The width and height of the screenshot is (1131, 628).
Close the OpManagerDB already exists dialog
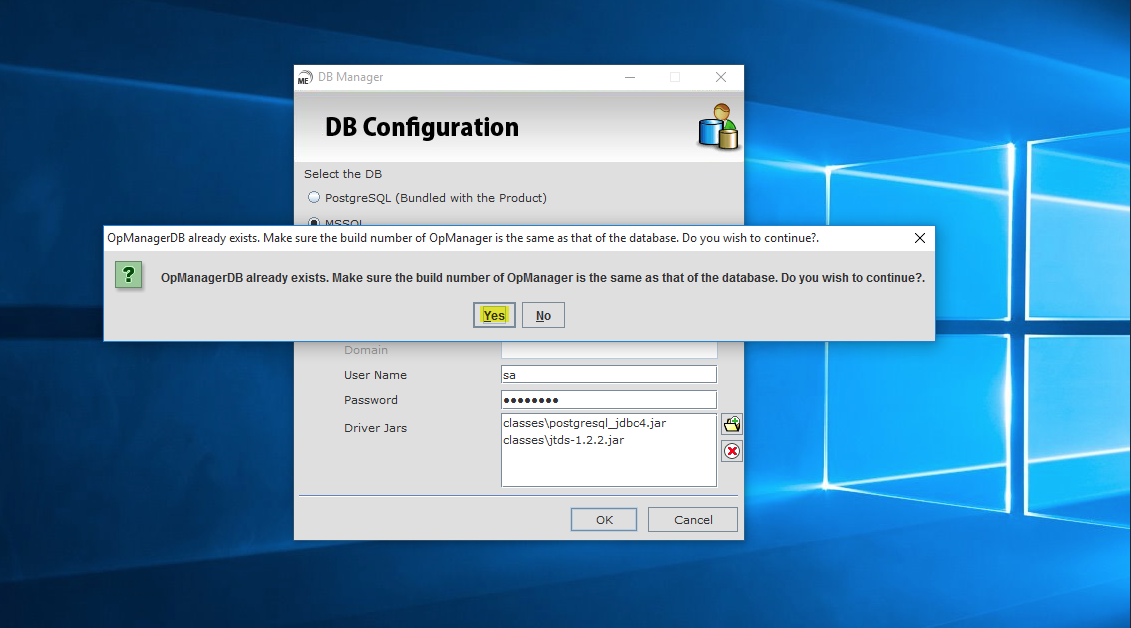click(x=920, y=238)
